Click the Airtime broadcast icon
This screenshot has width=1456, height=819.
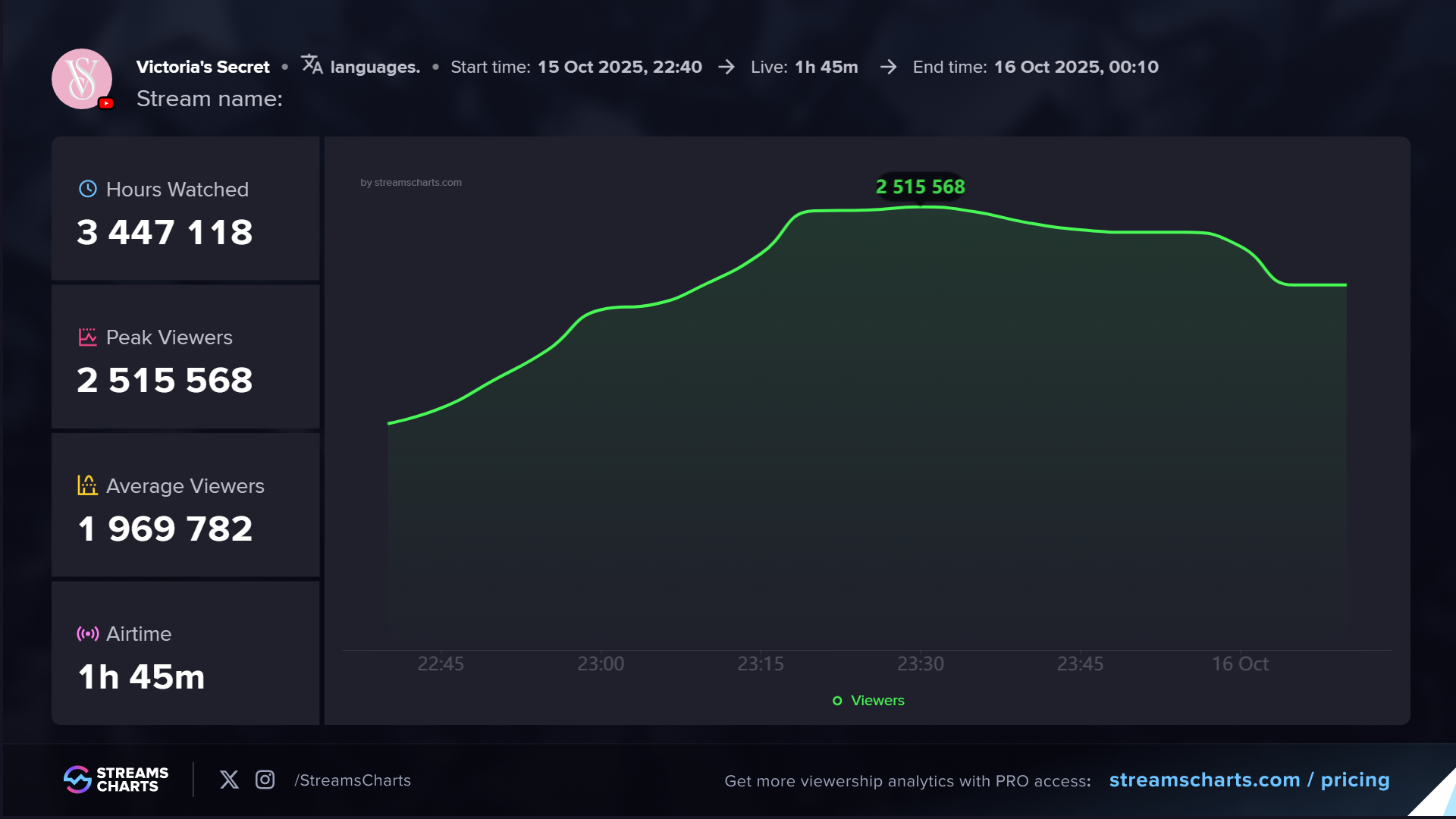pos(88,634)
